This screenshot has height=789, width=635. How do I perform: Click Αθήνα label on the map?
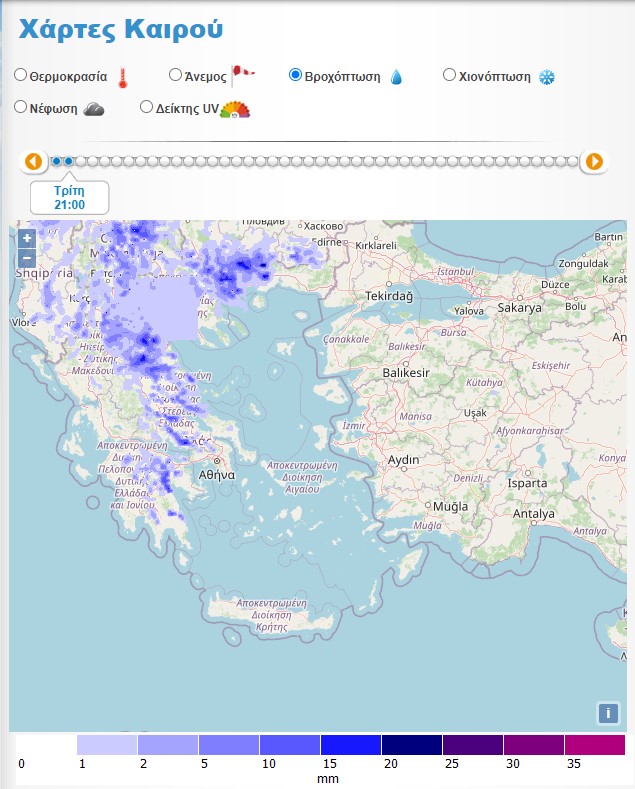216,475
